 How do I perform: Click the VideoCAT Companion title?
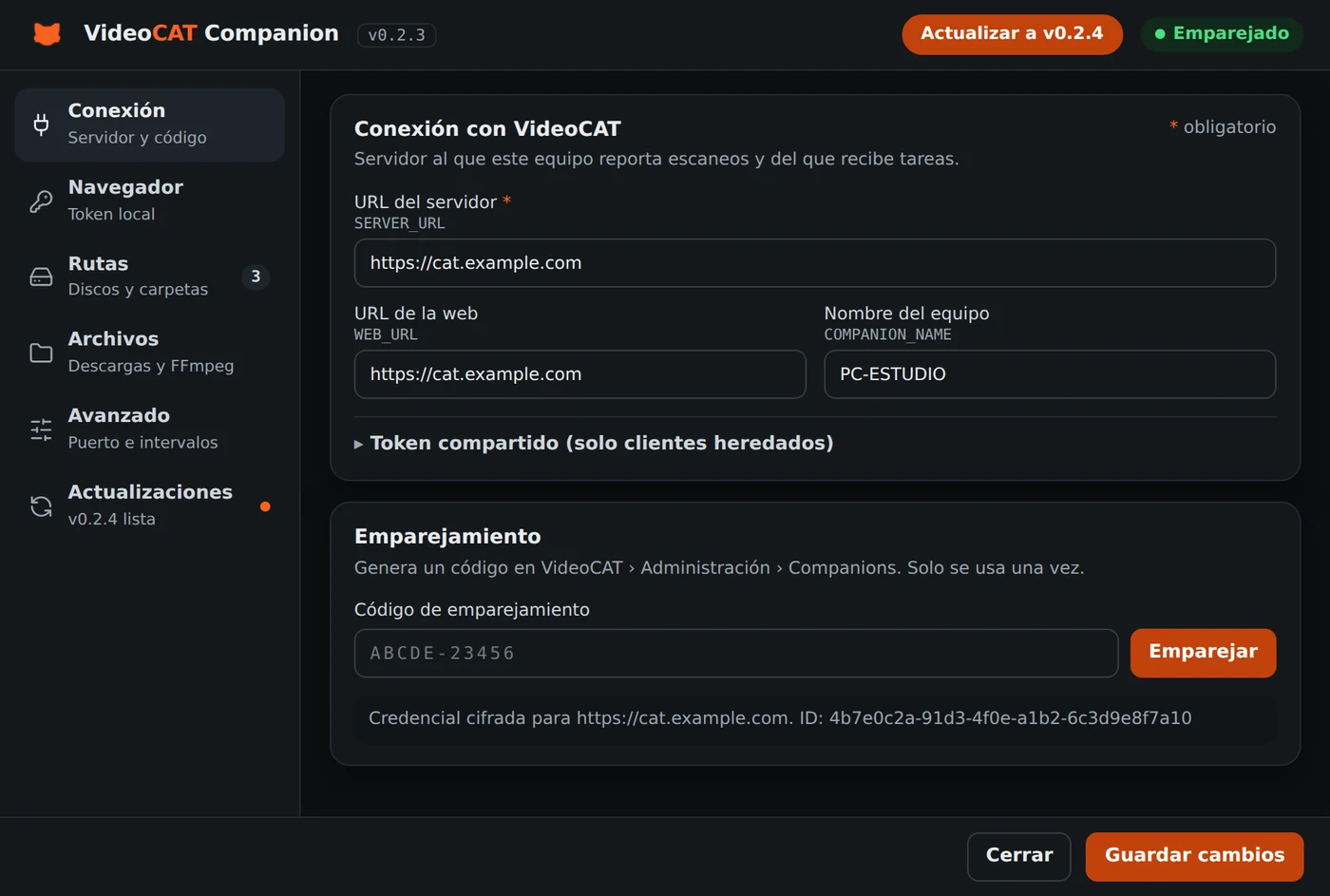tap(211, 33)
